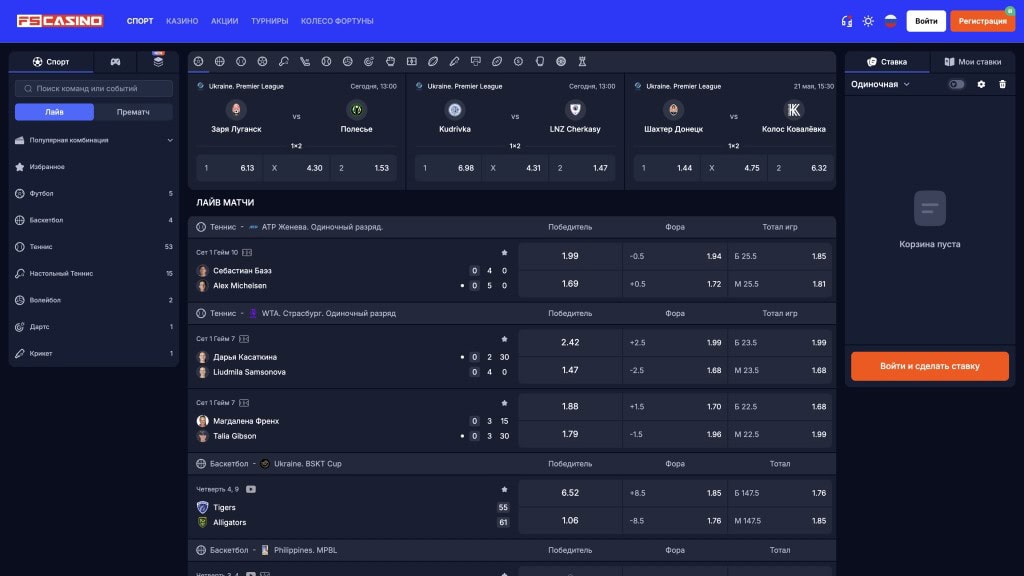Select the MMA fist icon in toolbar
Viewport: 1024px width, 576px height.
coord(390,61)
